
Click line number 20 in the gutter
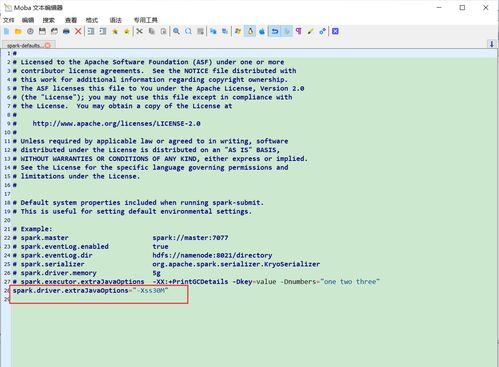pyautogui.click(x=7, y=220)
